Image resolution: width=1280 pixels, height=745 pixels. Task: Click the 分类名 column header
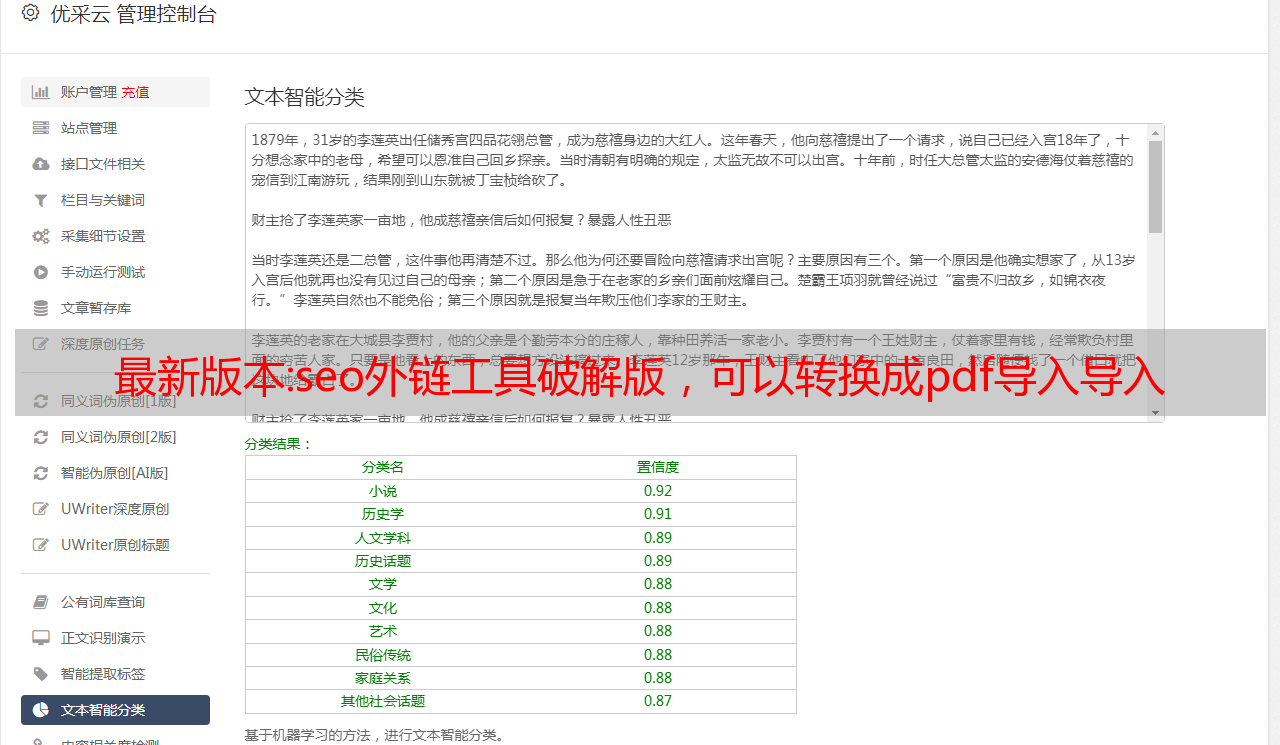(383, 467)
